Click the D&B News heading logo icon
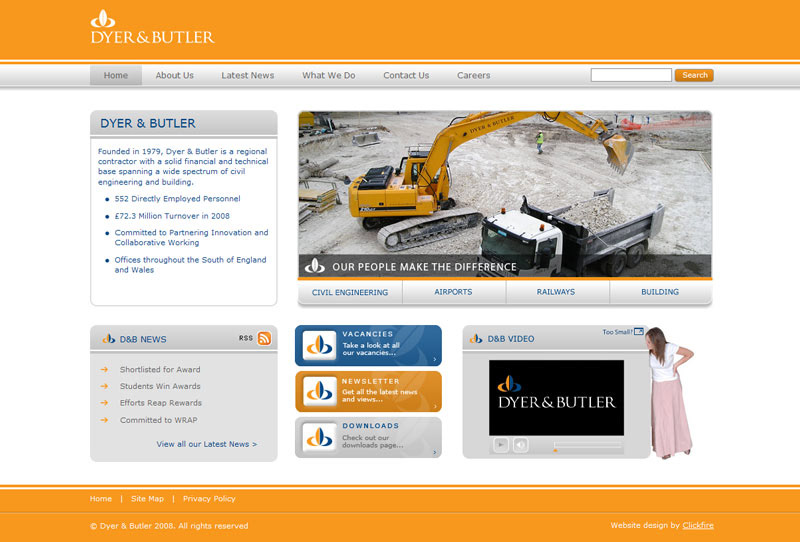This screenshot has width=800, height=542. tap(109, 339)
